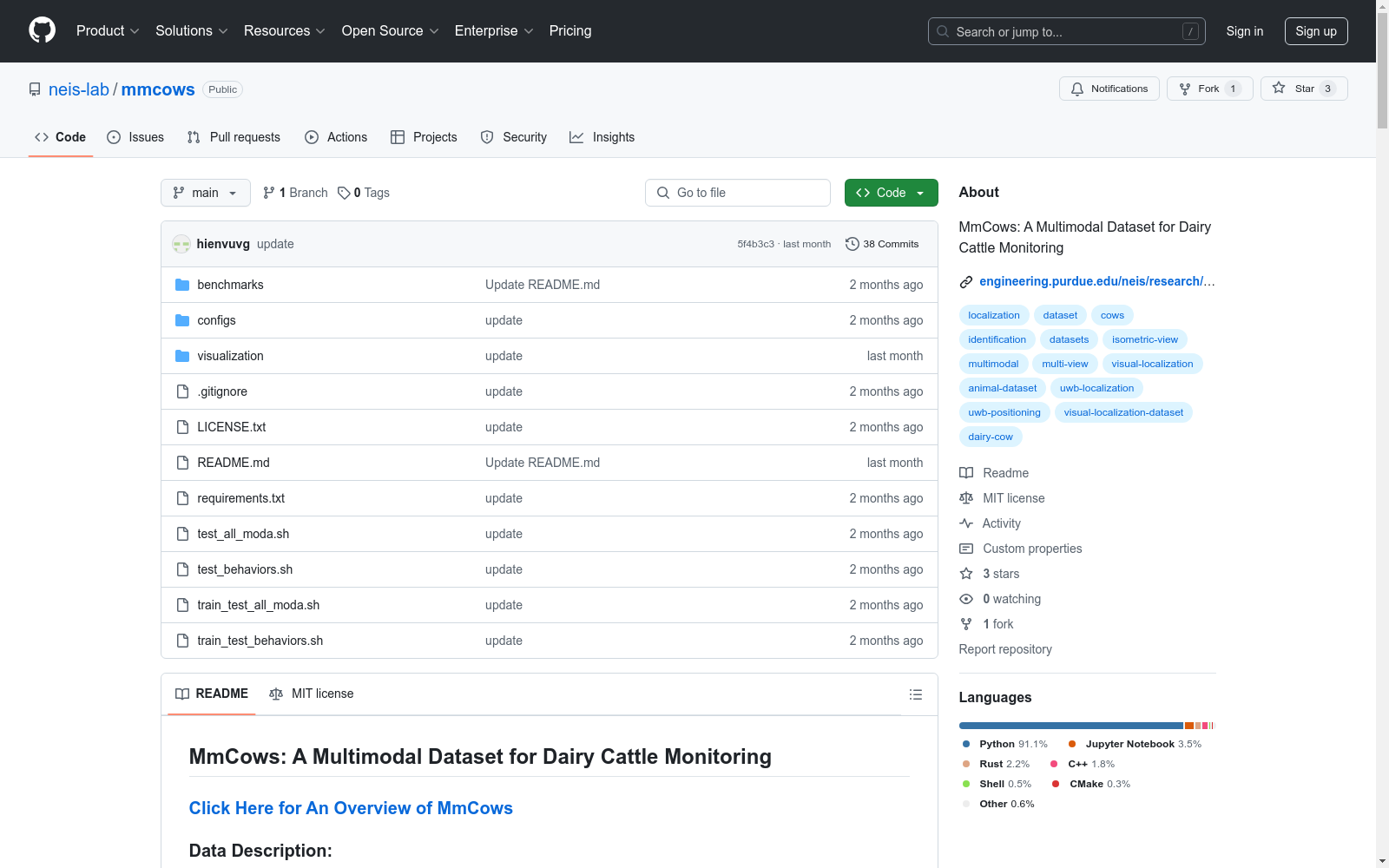The width and height of the screenshot is (1389, 868).
Task: Click the benchmarks folder icon
Action: 182,285
